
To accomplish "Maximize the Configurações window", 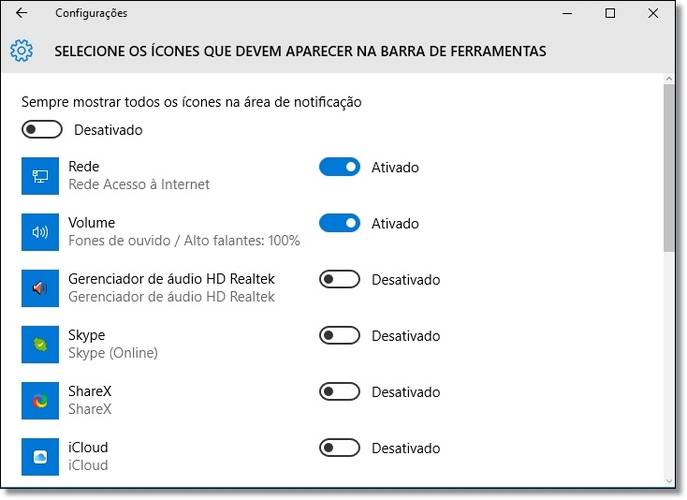I will tap(610, 13).
